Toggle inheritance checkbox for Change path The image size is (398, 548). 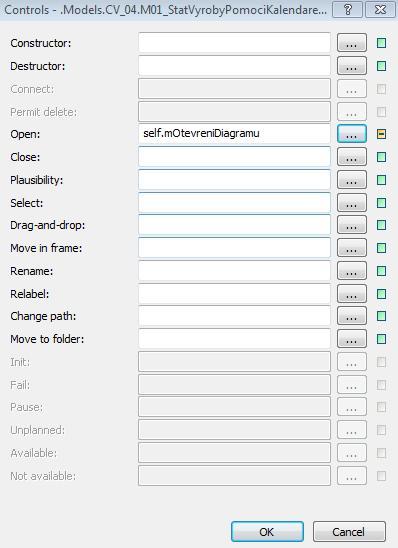(382, 316)
